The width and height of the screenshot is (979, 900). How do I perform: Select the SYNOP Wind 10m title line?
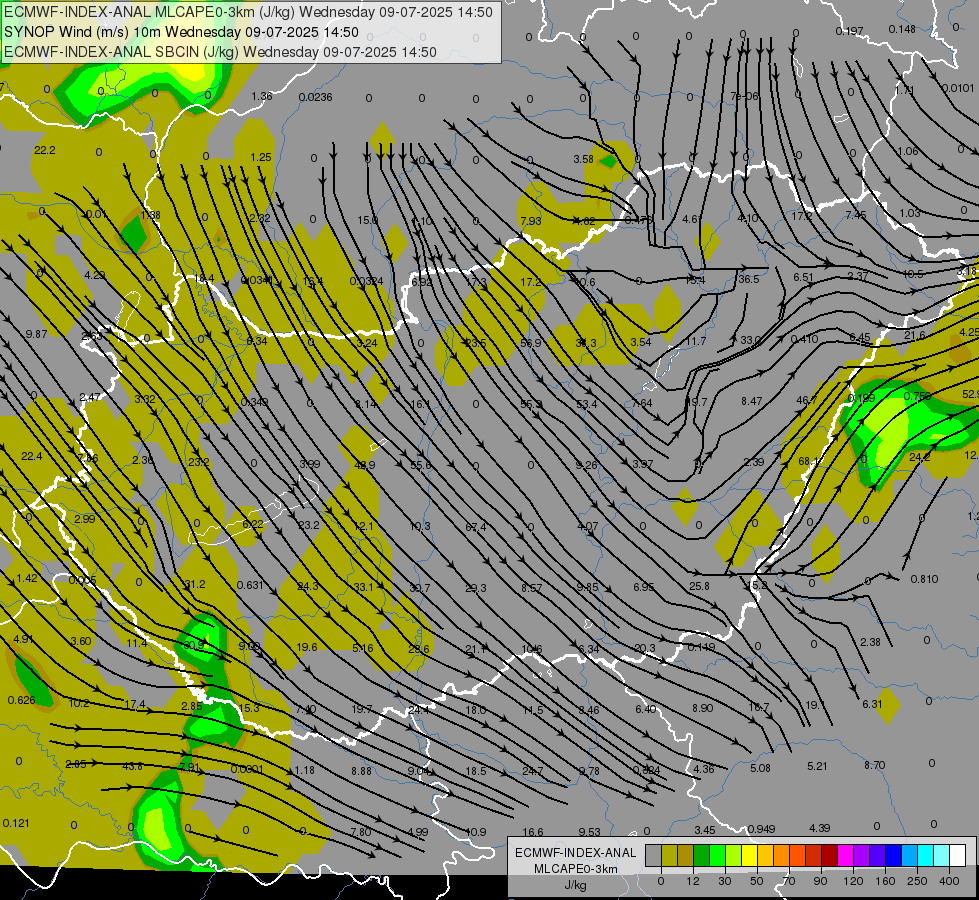[x=181, y=32]
